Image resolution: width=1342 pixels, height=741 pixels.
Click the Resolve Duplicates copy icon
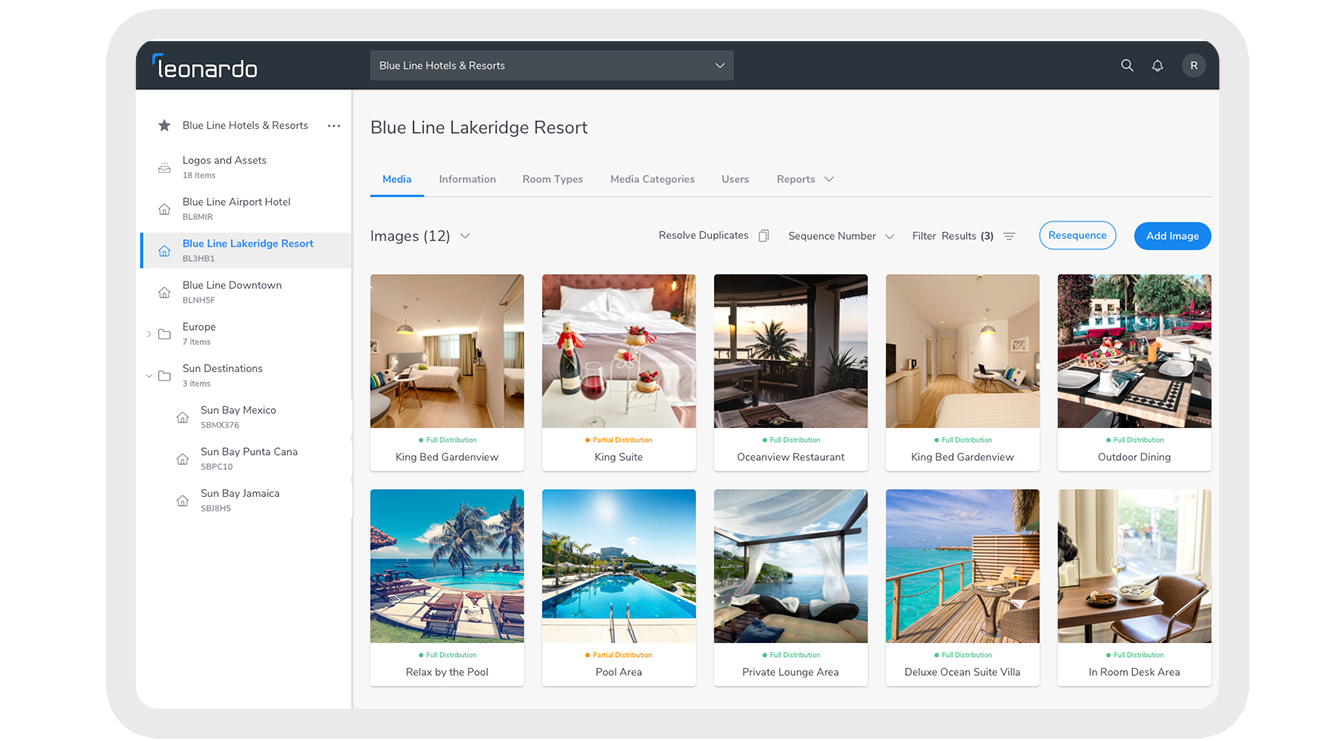tap(764, 236)
